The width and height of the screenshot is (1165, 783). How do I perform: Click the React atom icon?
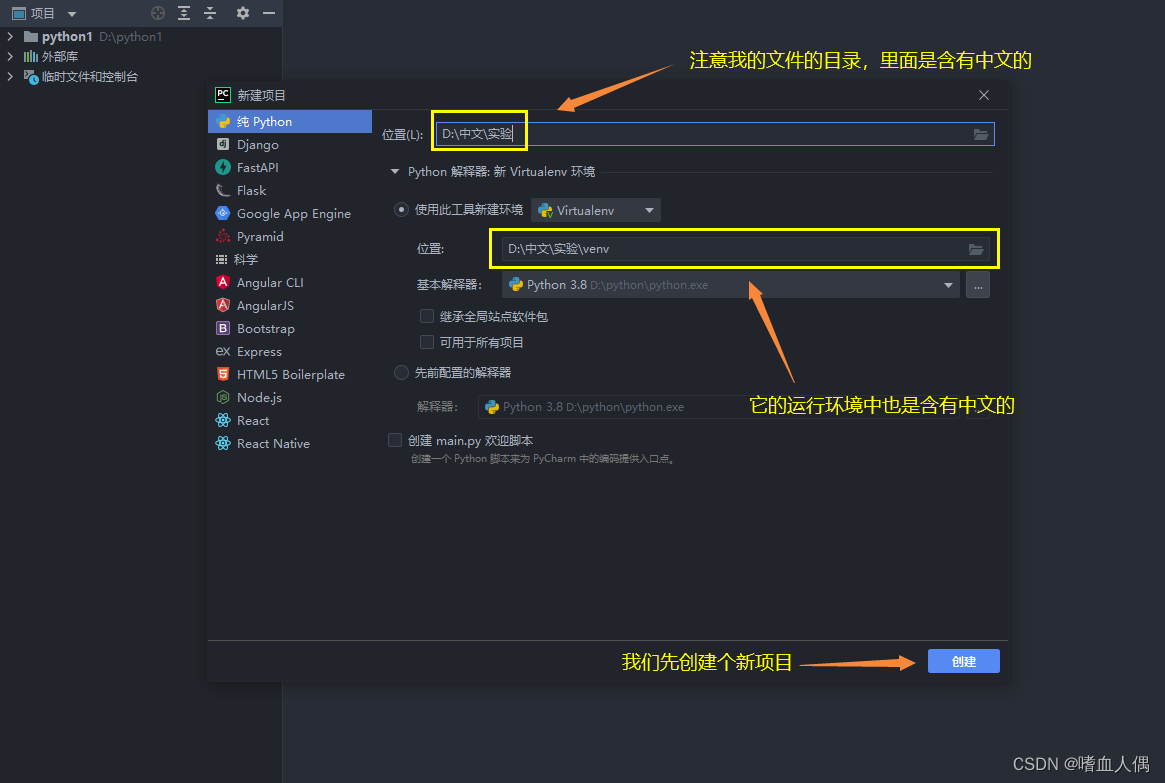click(223, 420)
